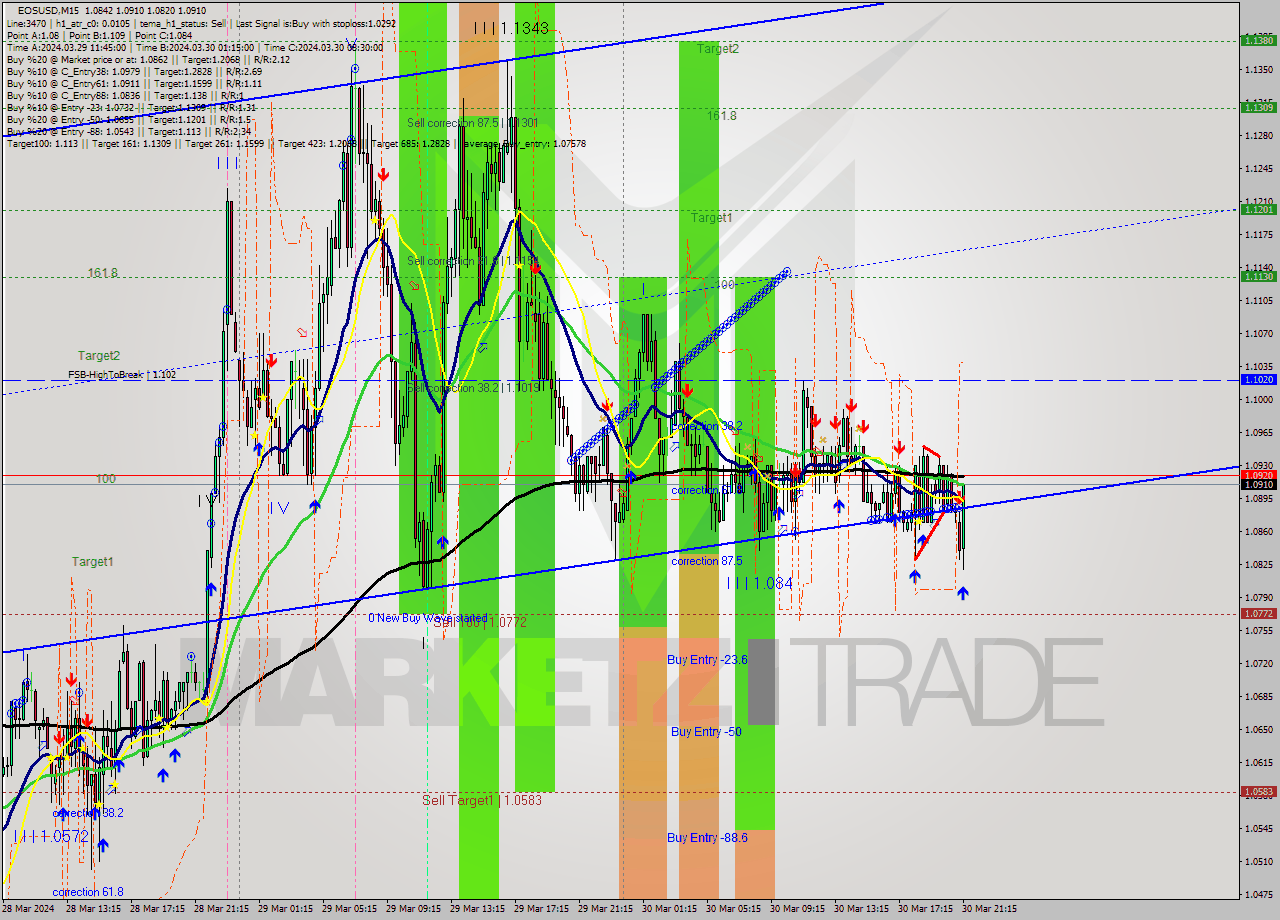Click the green 1.1130 price tag

click(1257, 276)
